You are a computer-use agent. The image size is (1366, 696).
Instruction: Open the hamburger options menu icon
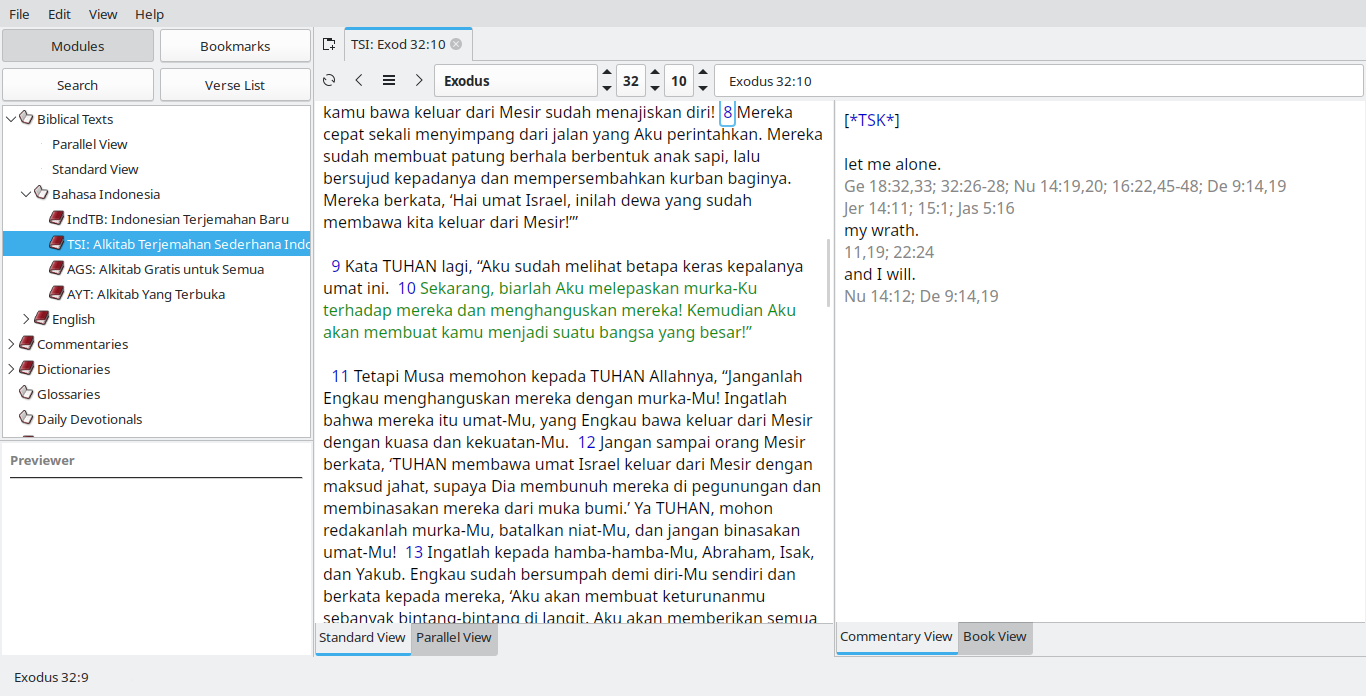pyautogui.click(x=389, y=81)
